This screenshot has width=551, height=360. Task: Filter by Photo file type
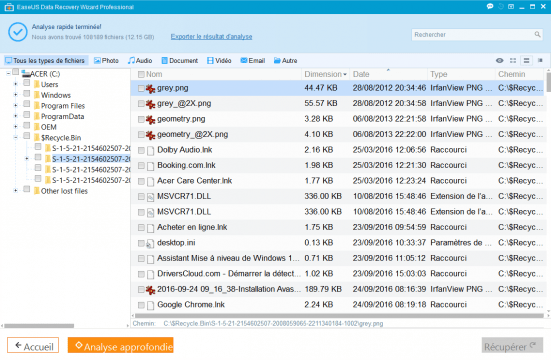pos(106,60)
